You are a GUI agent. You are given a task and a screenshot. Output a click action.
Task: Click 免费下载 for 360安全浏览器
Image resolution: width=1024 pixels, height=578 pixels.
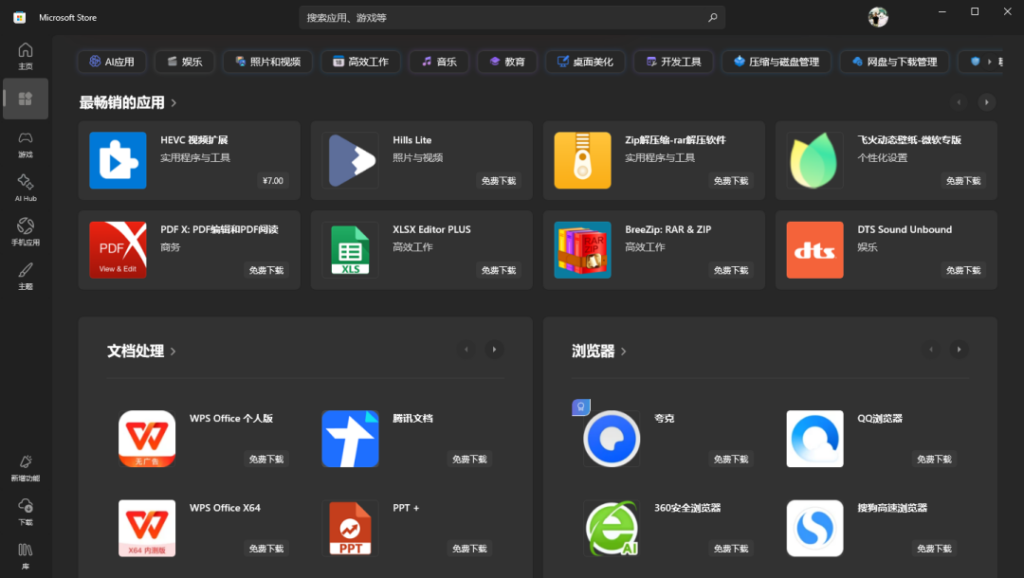pos(731,549)
